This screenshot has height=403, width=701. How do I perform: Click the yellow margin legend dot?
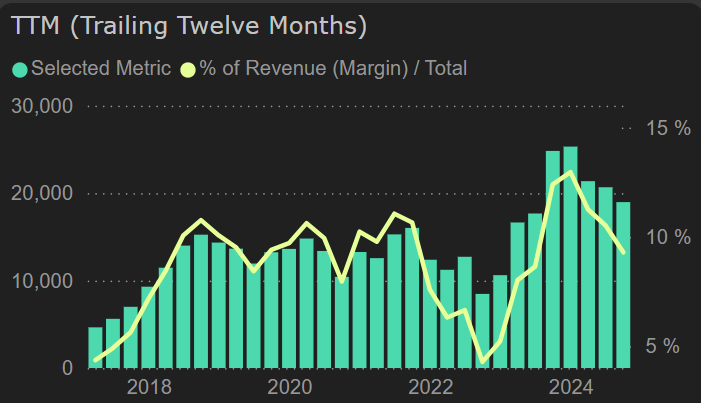188,69
